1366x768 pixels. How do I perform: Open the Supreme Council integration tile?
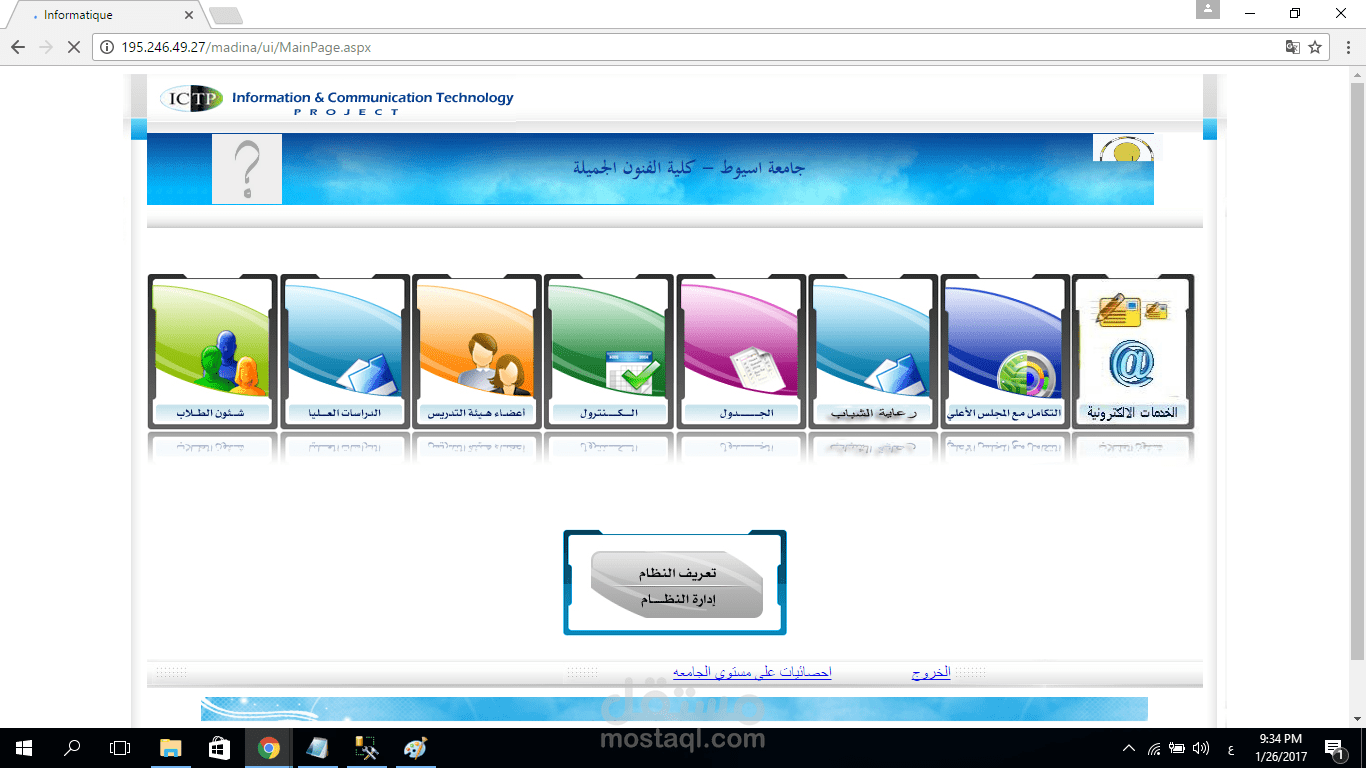[x=1005, y=352]
